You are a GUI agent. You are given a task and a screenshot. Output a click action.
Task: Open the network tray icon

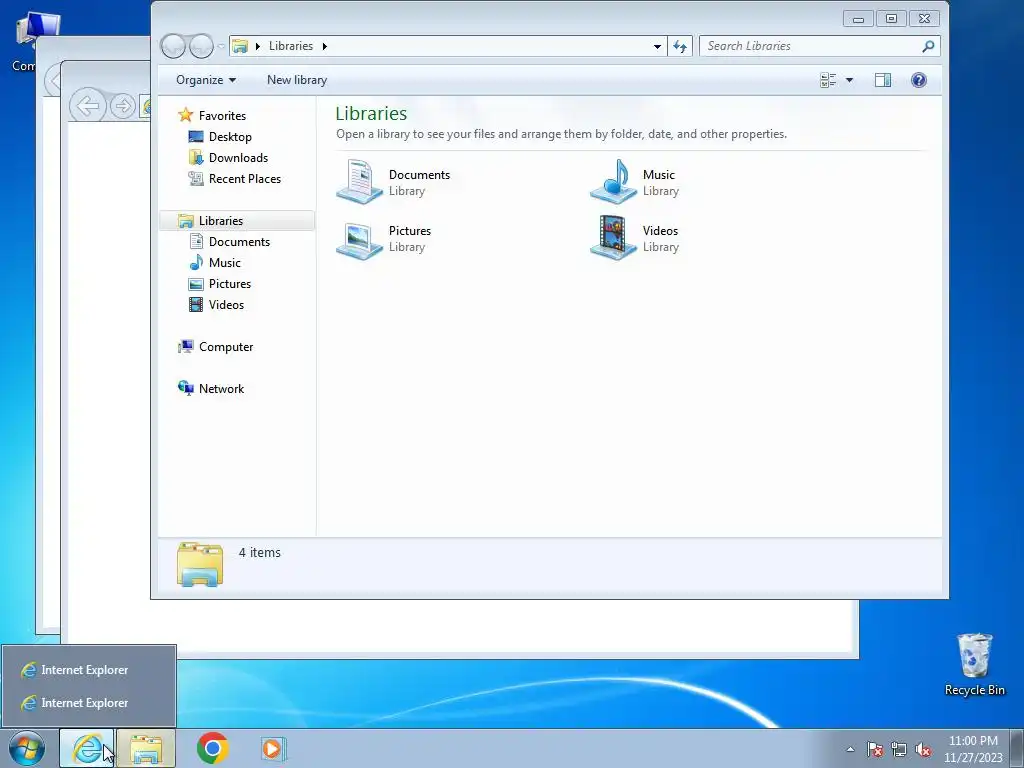tap(899, 750)
